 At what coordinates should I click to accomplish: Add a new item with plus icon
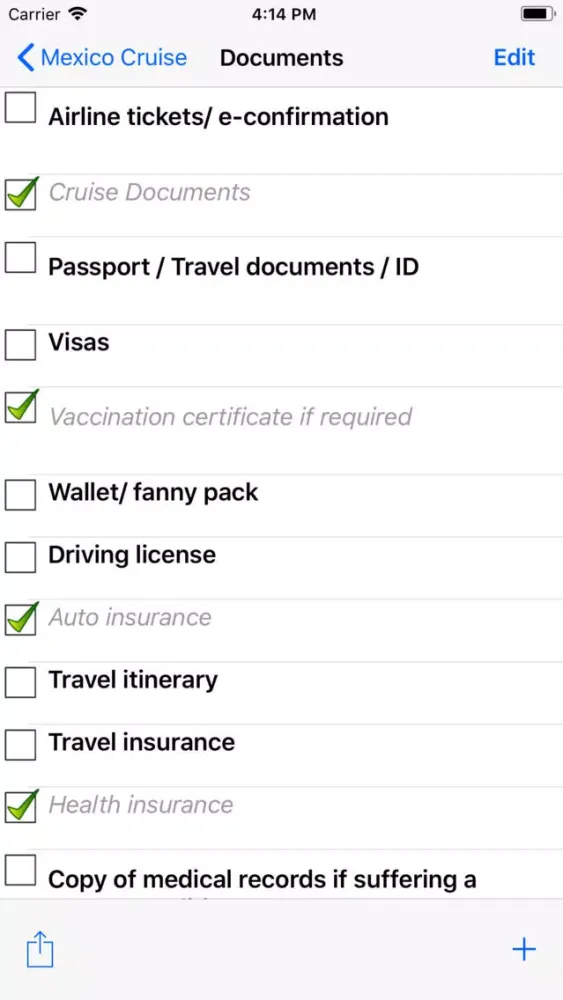523,950
